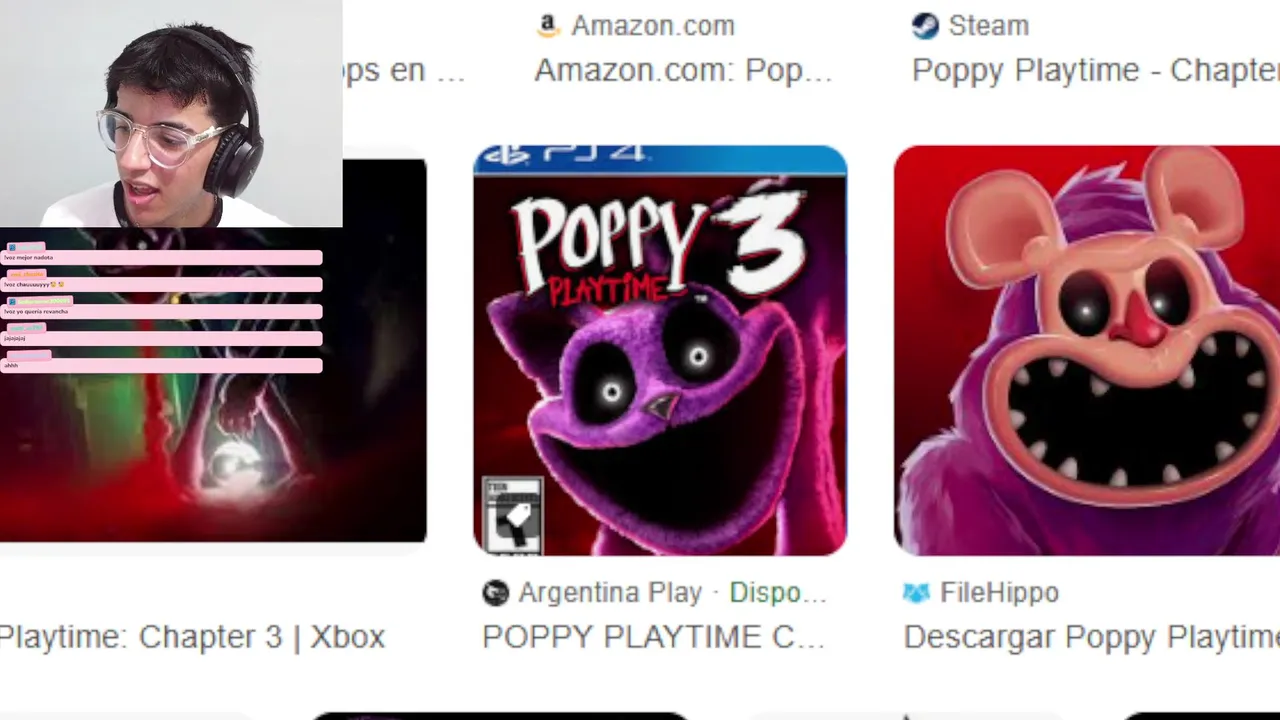Open the FileHippo source name link
Viewport: 1280px width, 720px height.
click(x=999, y=593)
